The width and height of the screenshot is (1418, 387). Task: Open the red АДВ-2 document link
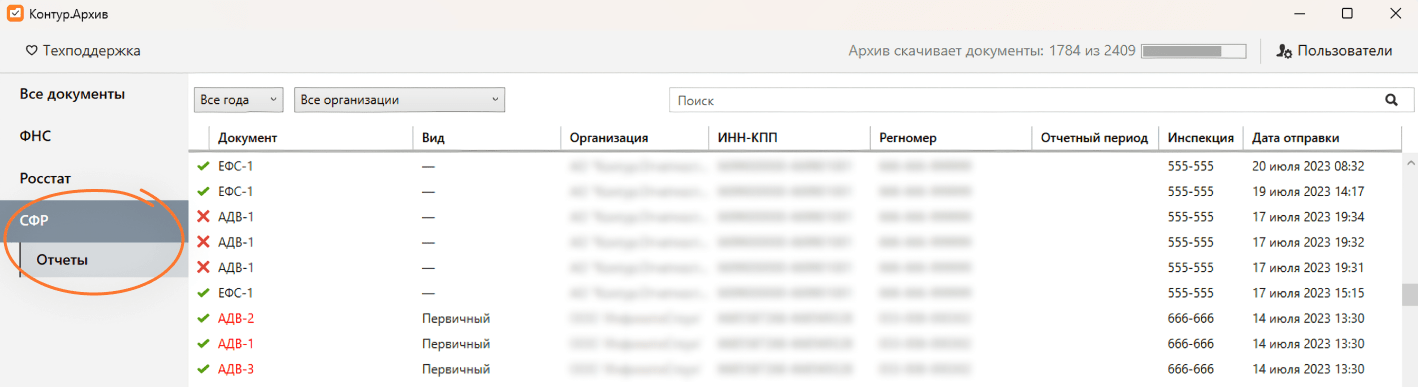click(236, 318)
